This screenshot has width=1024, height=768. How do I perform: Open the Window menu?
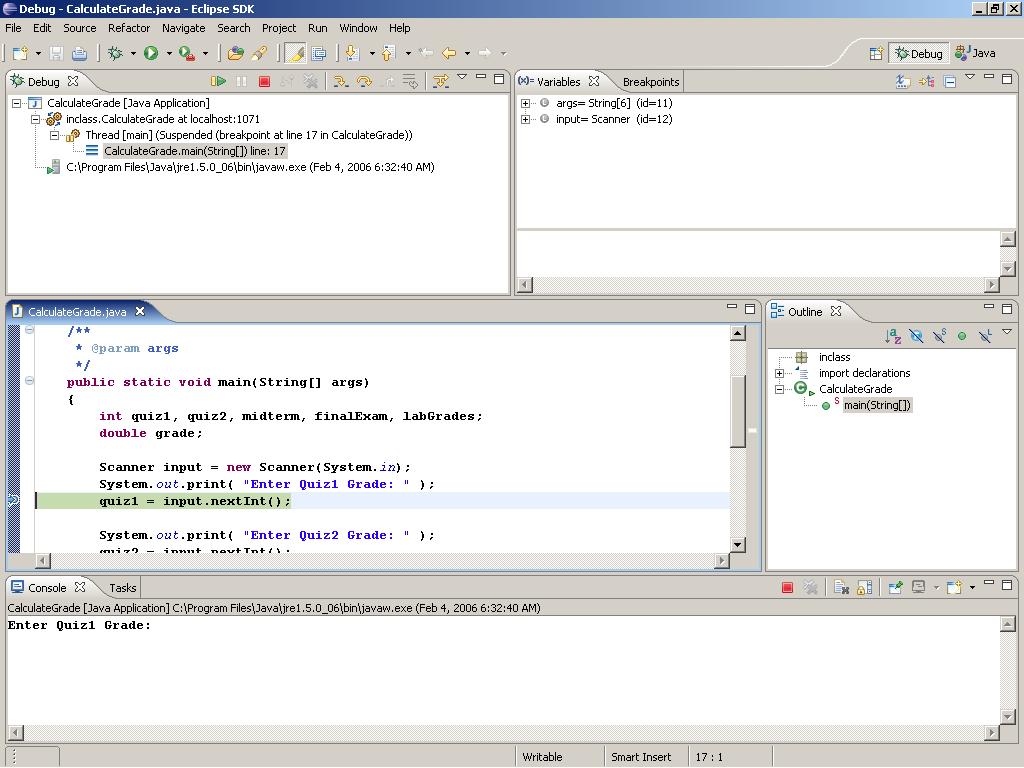(x=358, y=28)
